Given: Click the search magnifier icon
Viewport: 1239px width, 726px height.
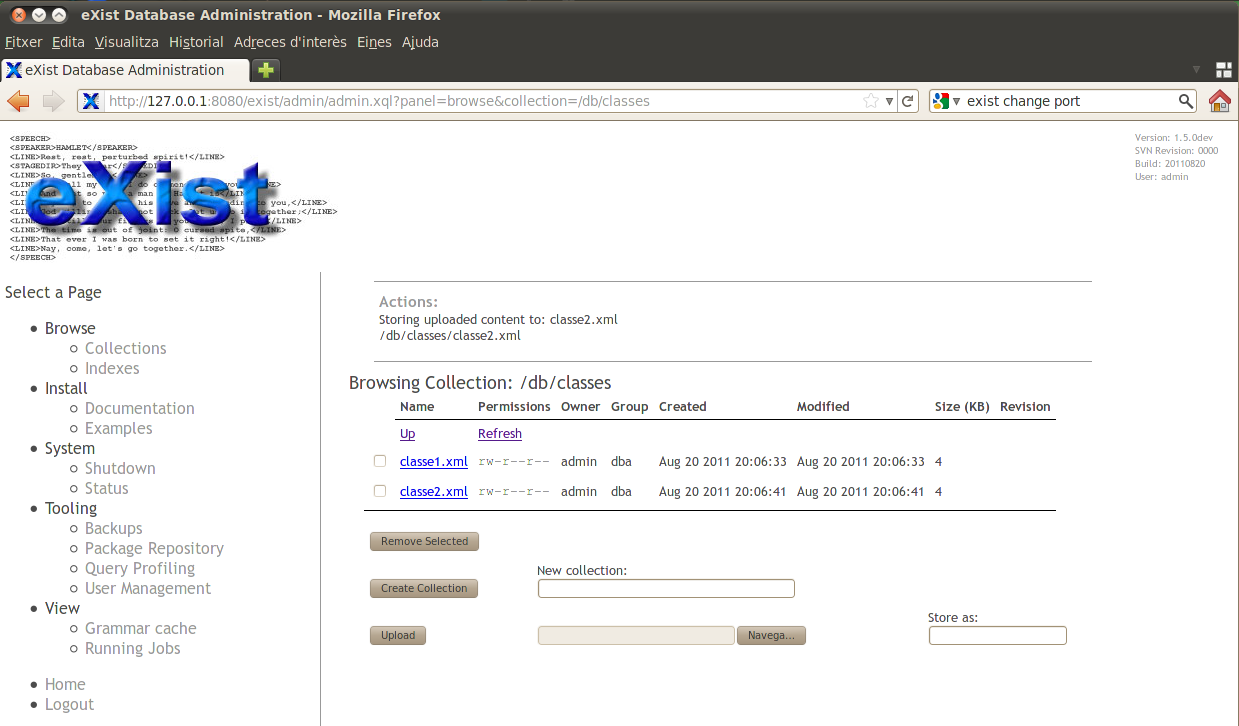Looking at the screenshot, I should (1185, 101).
